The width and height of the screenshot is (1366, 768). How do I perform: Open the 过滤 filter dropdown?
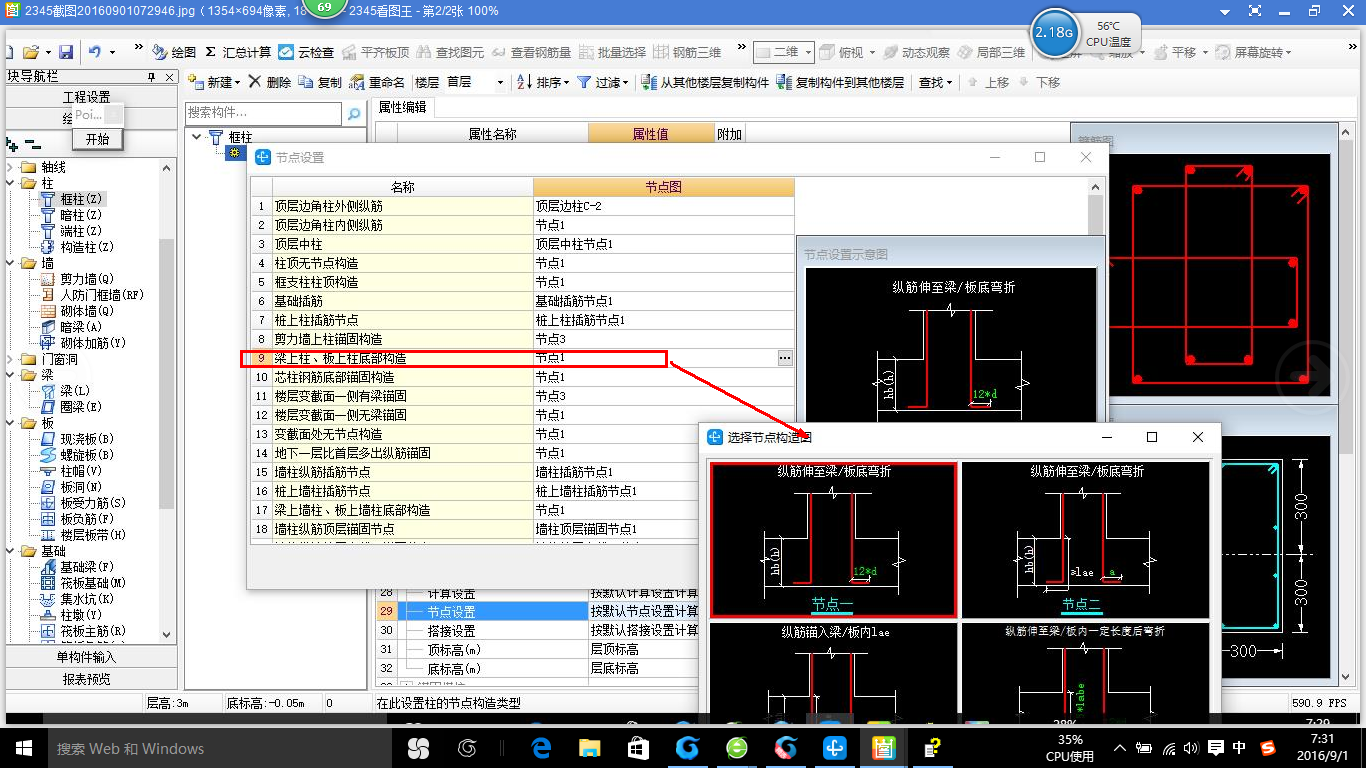click(603, 82)
